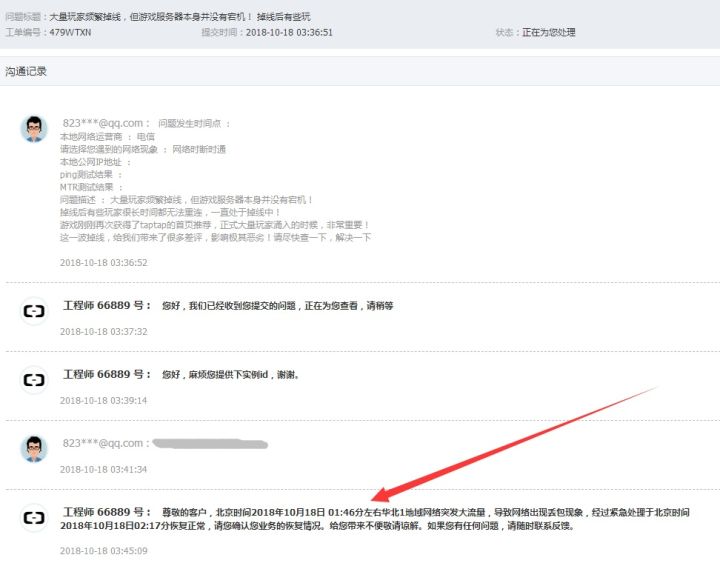This screenshot has height=569, width=720.
Task: Click the line 这一波掉线，给我们带来了很多差评
Action: (215, 237)
